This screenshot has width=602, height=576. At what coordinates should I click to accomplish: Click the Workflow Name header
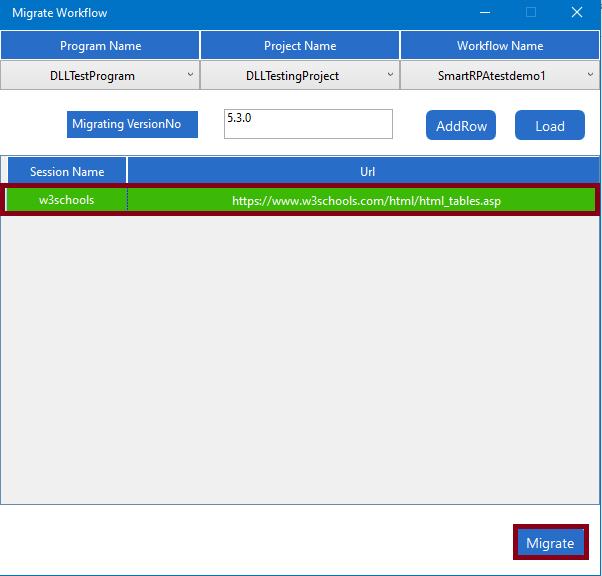tap(500, 46)
